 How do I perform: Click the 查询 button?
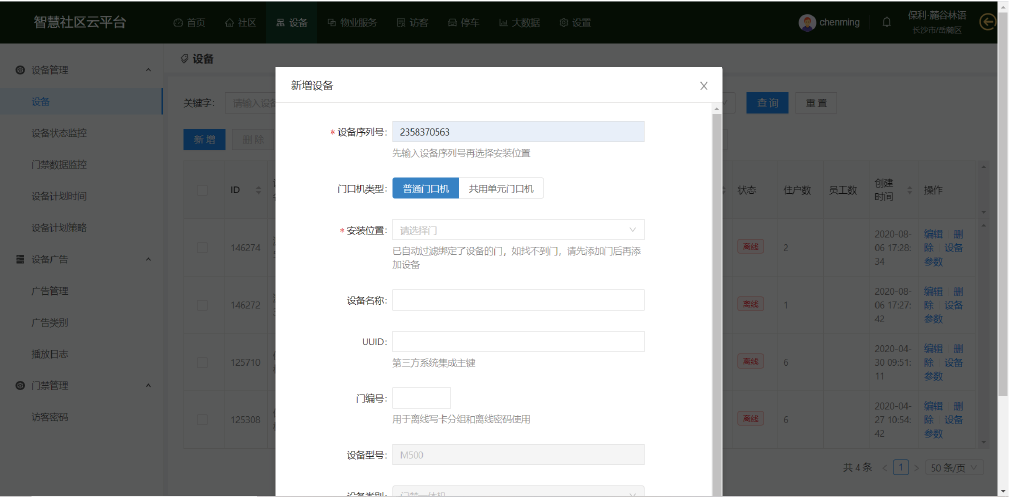click(767, 103)
